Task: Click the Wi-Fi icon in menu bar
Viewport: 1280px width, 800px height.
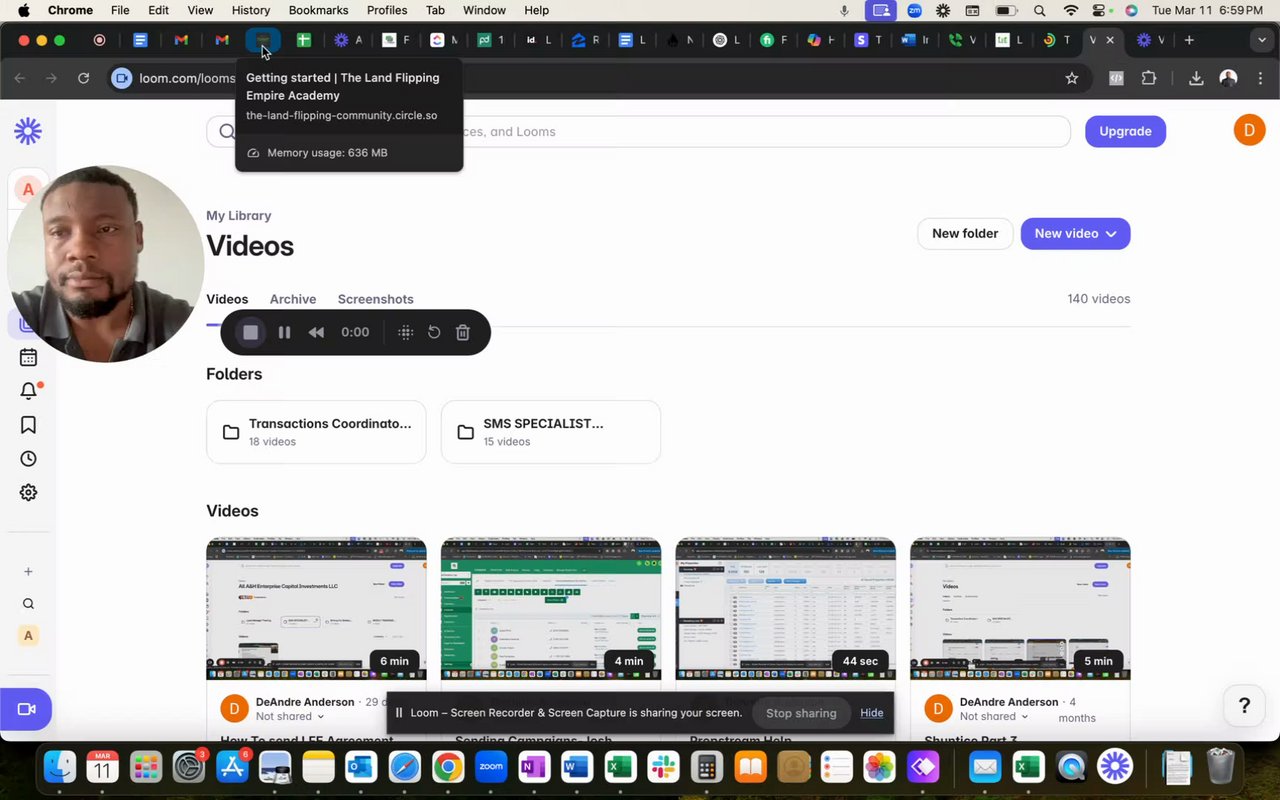Action: tap(1071, 10)
